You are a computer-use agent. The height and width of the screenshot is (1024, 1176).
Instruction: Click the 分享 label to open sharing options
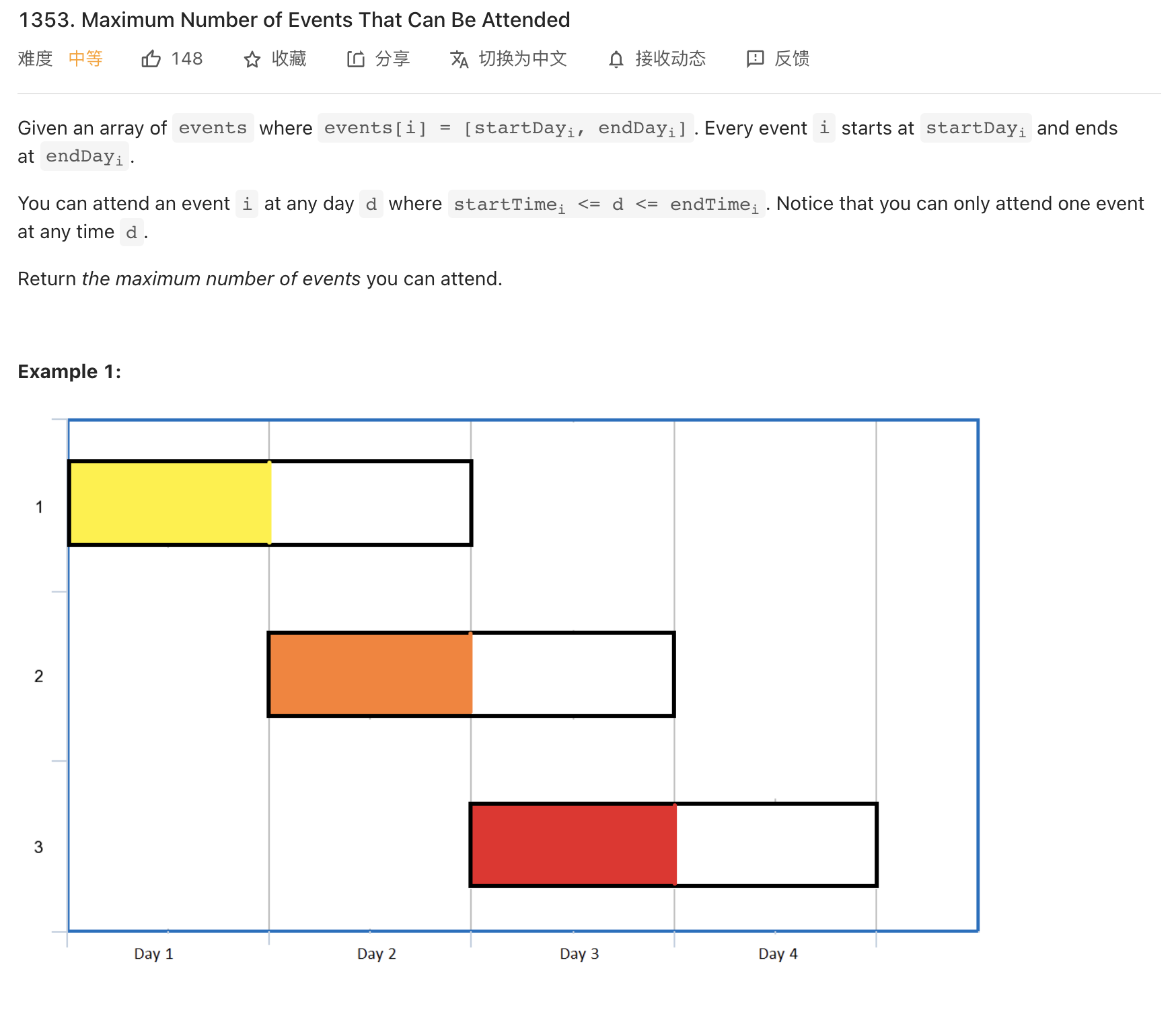[394, 59]
